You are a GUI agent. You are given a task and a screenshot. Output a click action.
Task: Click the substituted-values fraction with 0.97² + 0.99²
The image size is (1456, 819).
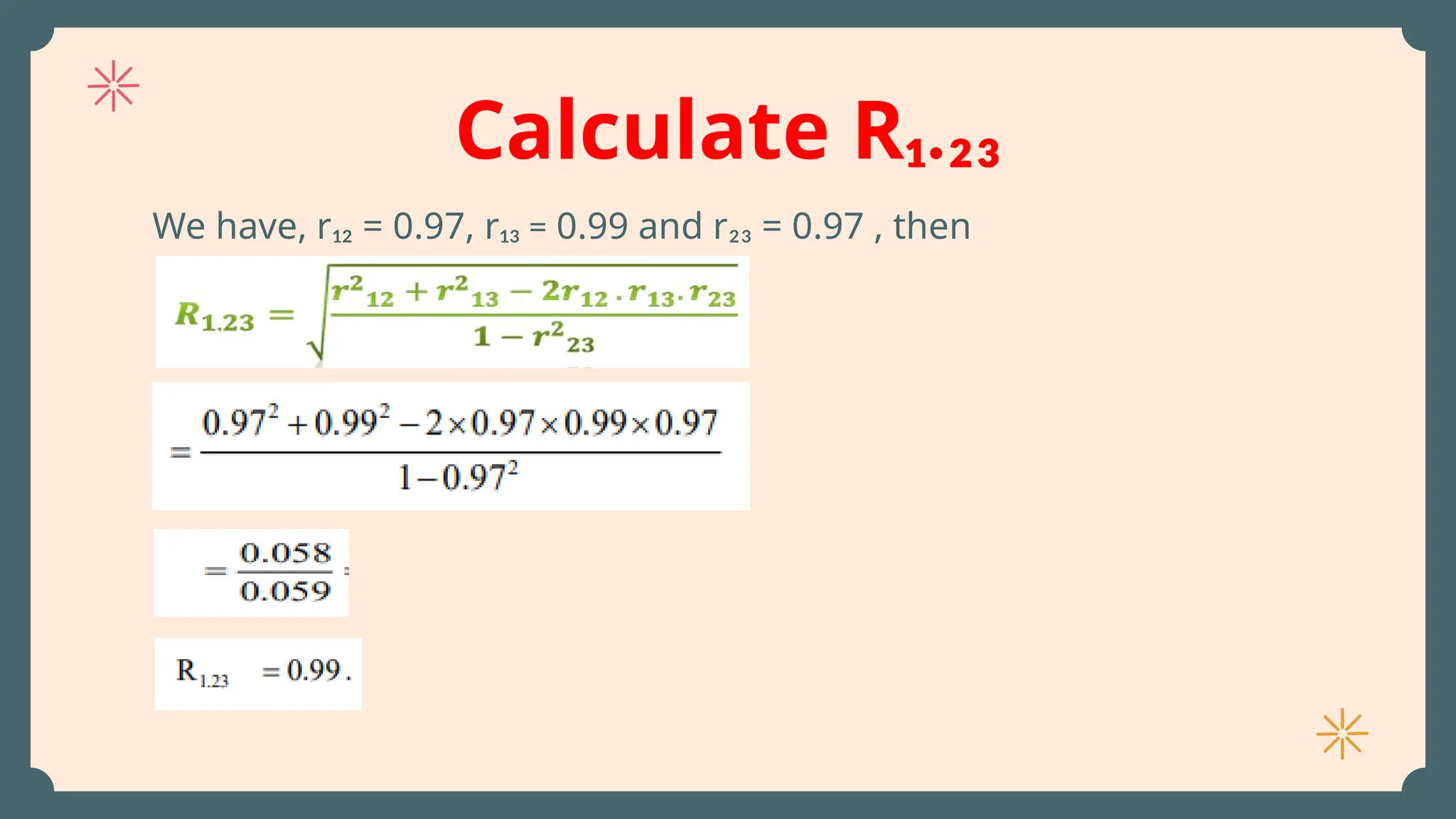(451, 446)
